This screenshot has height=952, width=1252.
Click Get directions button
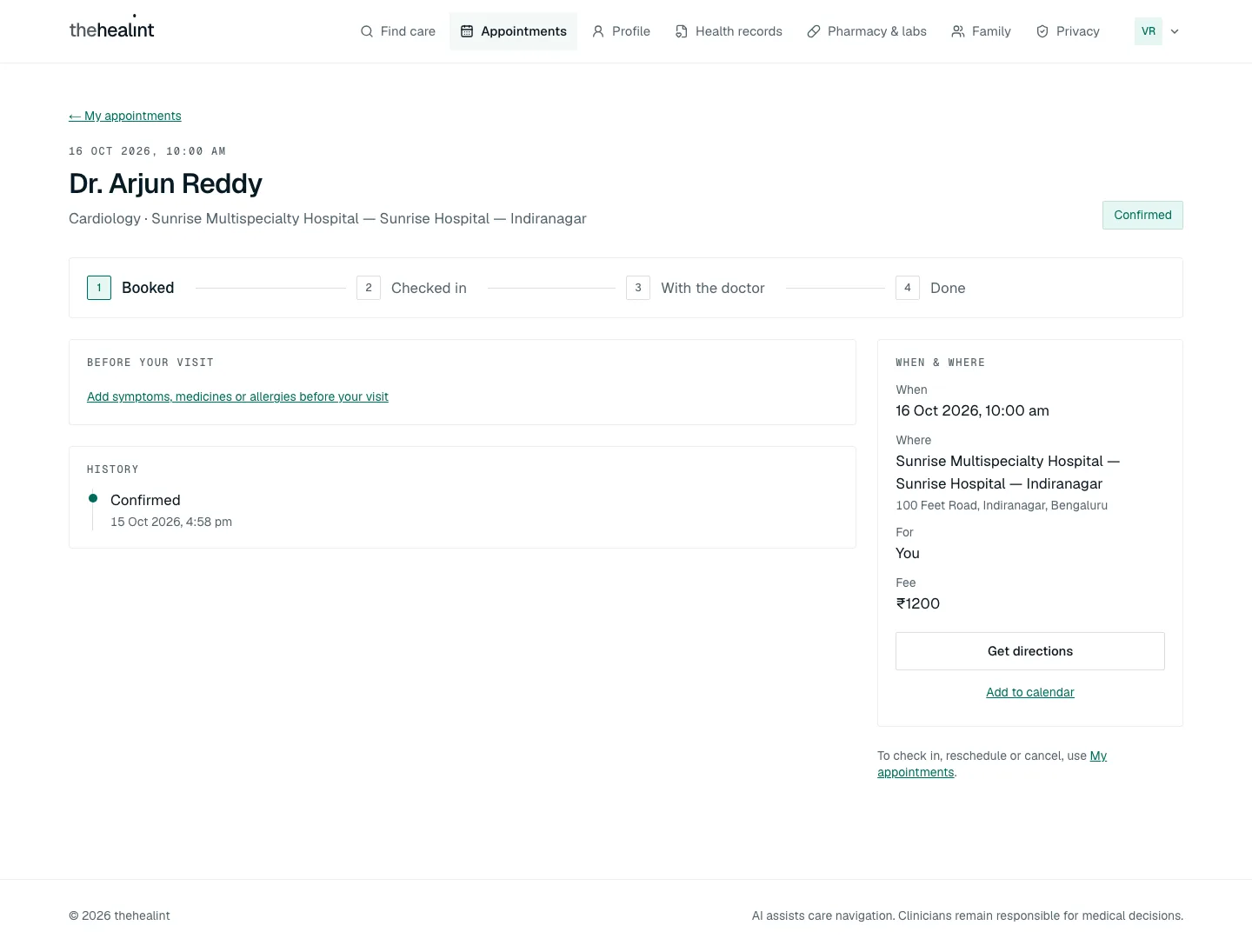[x=1030, y=651]
